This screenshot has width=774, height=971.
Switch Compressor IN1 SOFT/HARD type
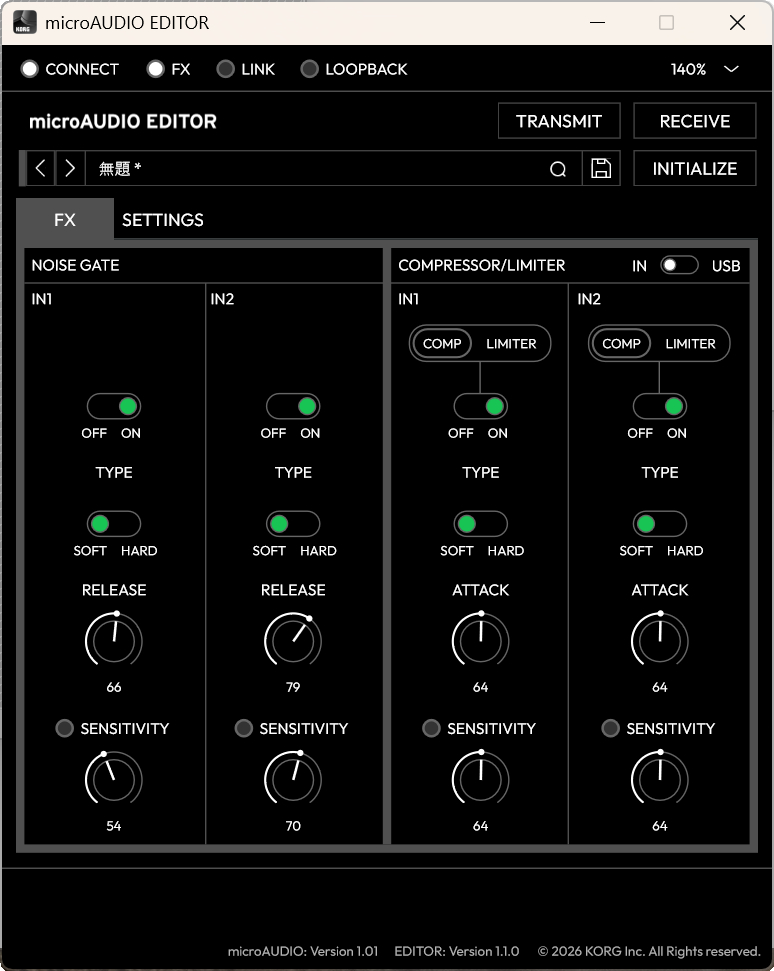480,524
